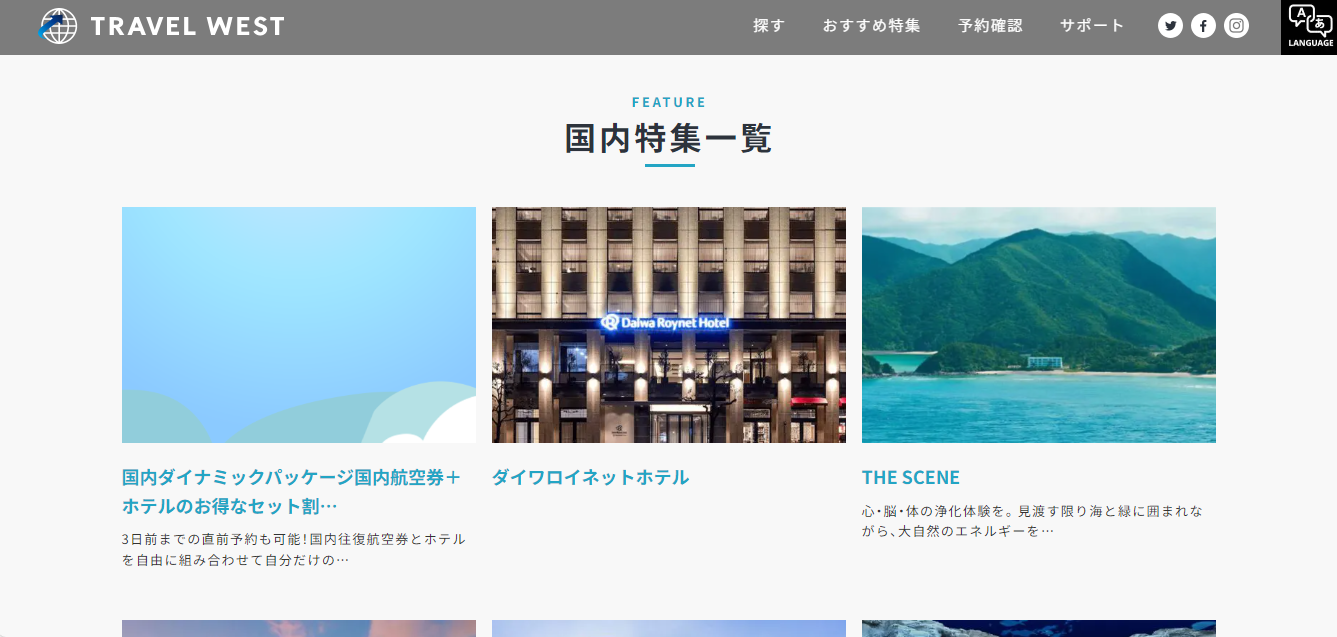Click the 国内特集一覧 heading

coord(668,138)
